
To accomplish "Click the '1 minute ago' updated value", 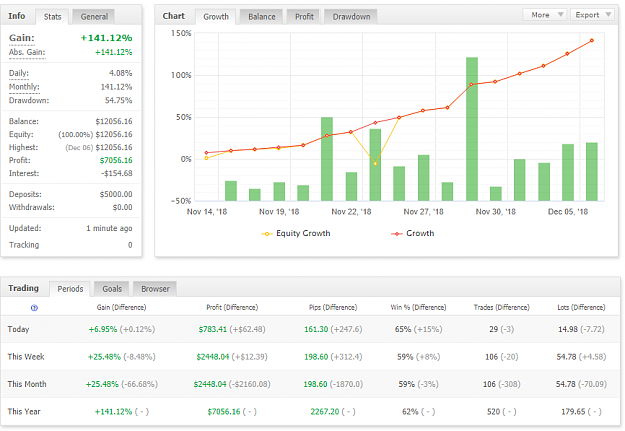I will click(x=109, y=228).
